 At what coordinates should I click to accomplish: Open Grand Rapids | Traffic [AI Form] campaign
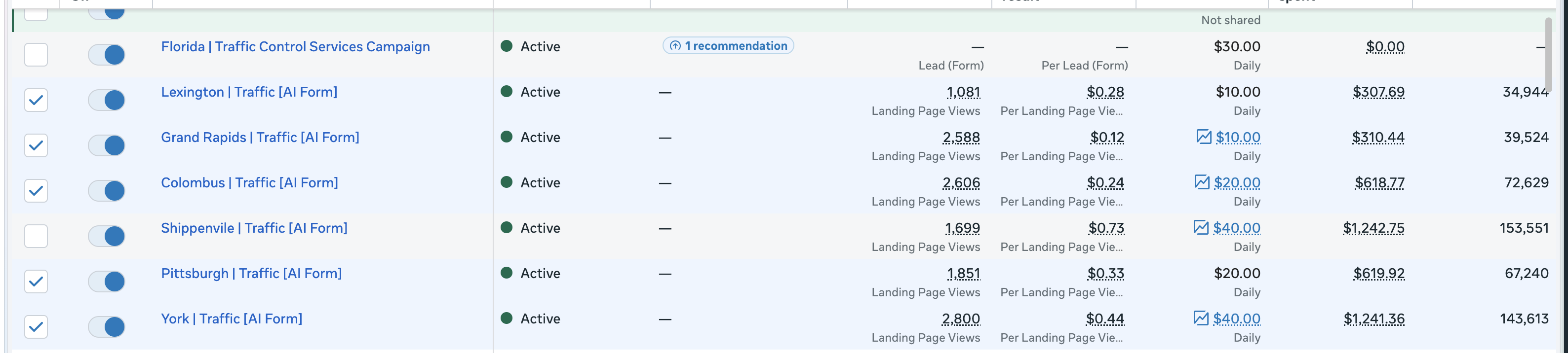[260, 138]
